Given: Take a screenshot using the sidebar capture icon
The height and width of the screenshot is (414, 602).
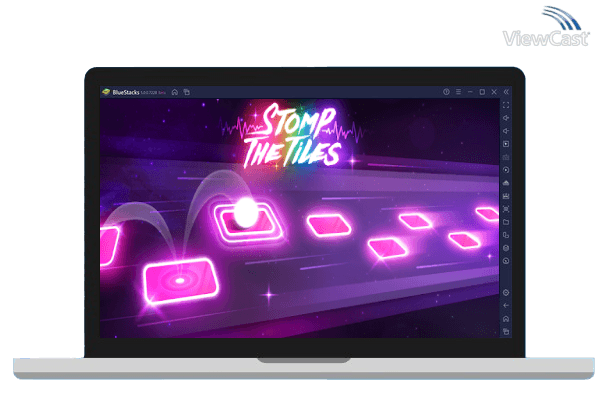Looking at the screenshot, I should tap(506, 209).
